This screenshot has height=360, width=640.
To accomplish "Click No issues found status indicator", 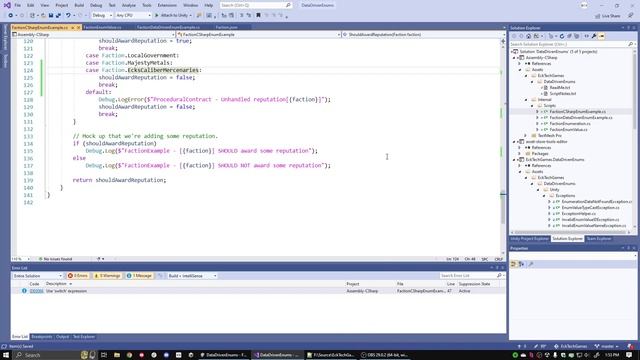I will pyautogui.click(x=56, y=259).
